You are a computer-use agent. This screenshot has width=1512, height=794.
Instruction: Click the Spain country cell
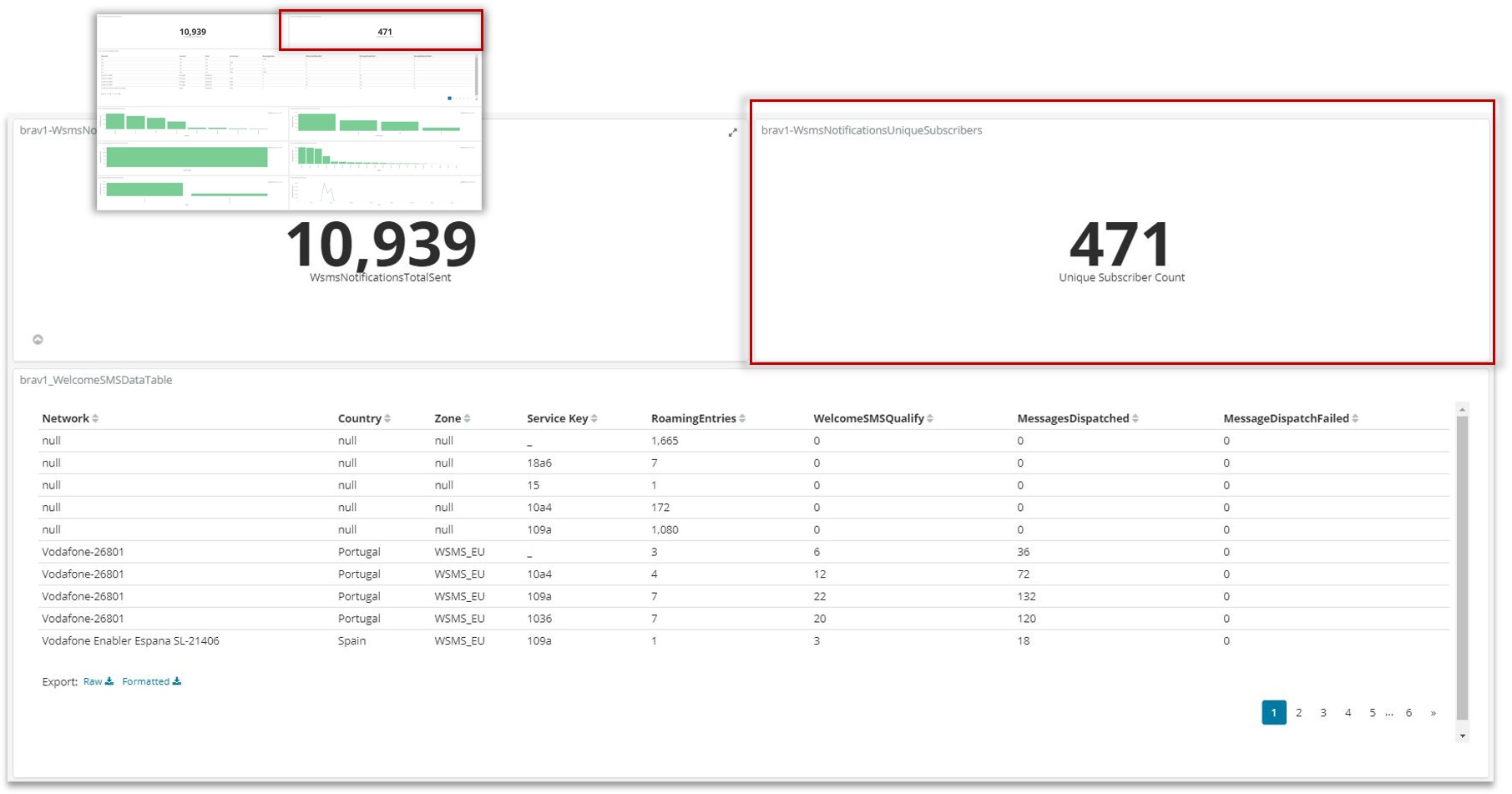351,641
